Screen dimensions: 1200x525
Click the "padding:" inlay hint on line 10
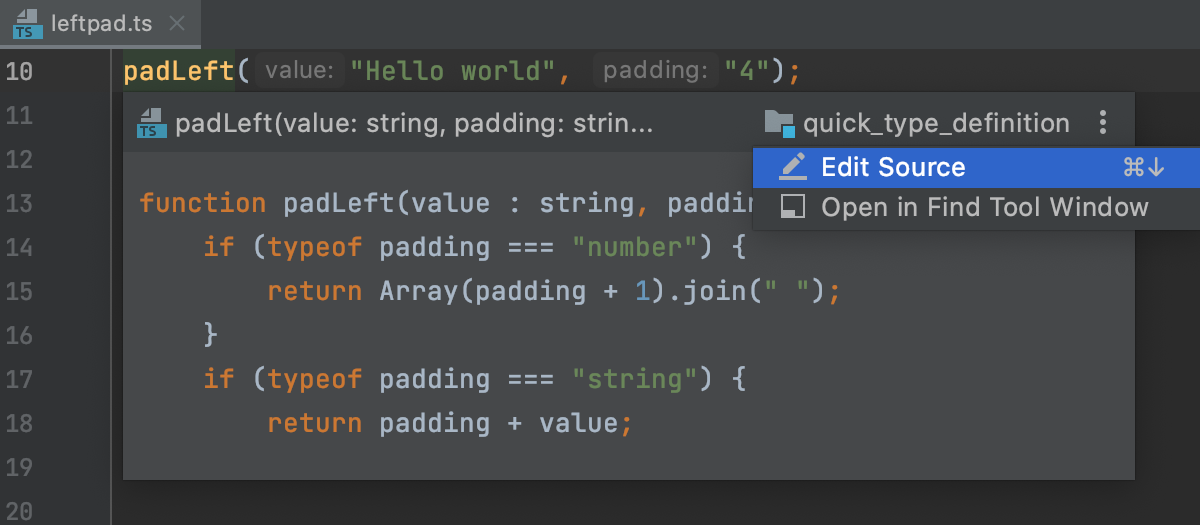tap(655, 72)
